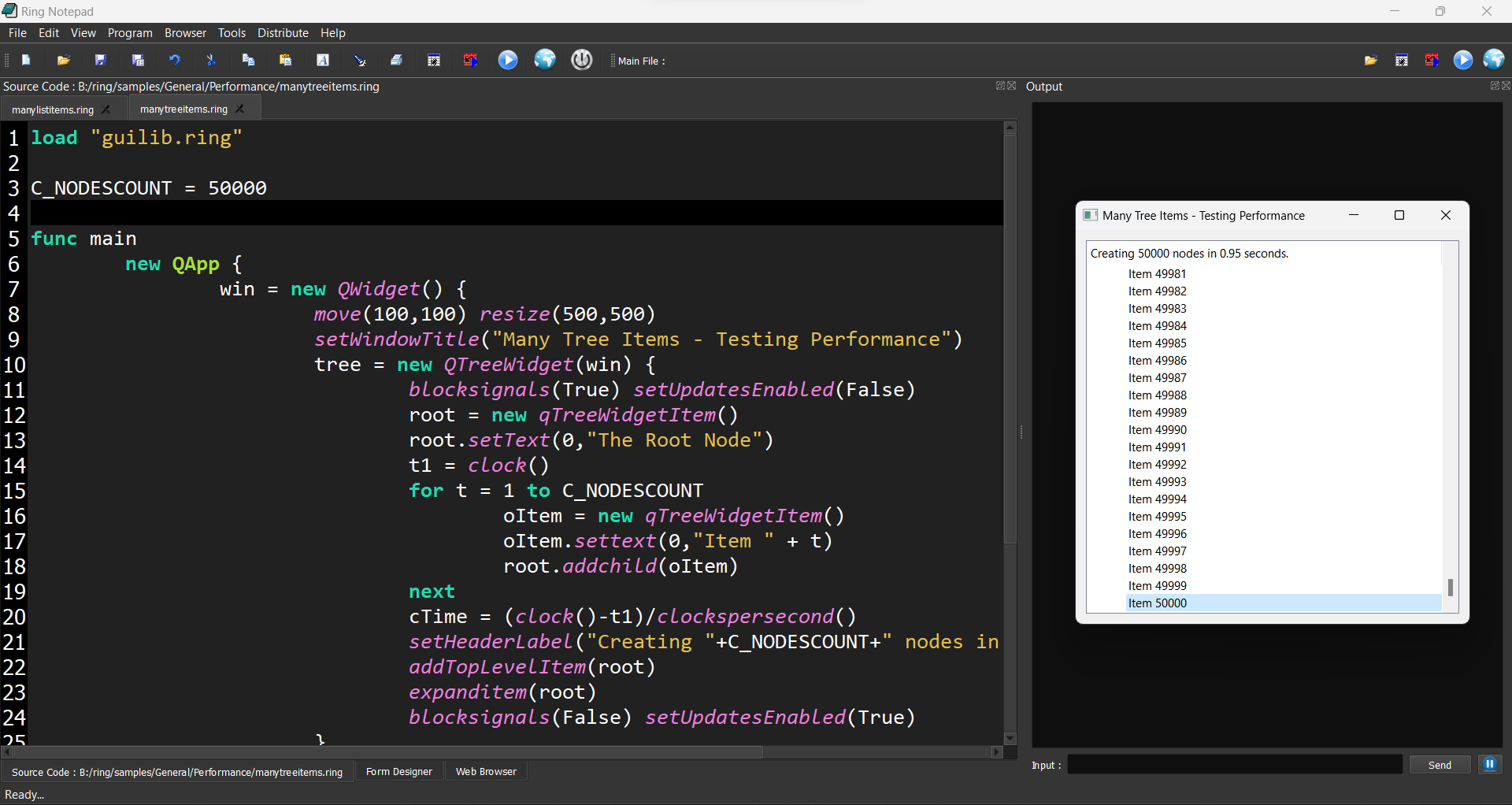
Task: Switch to the Form Designer tab
Action: point(399,772)
